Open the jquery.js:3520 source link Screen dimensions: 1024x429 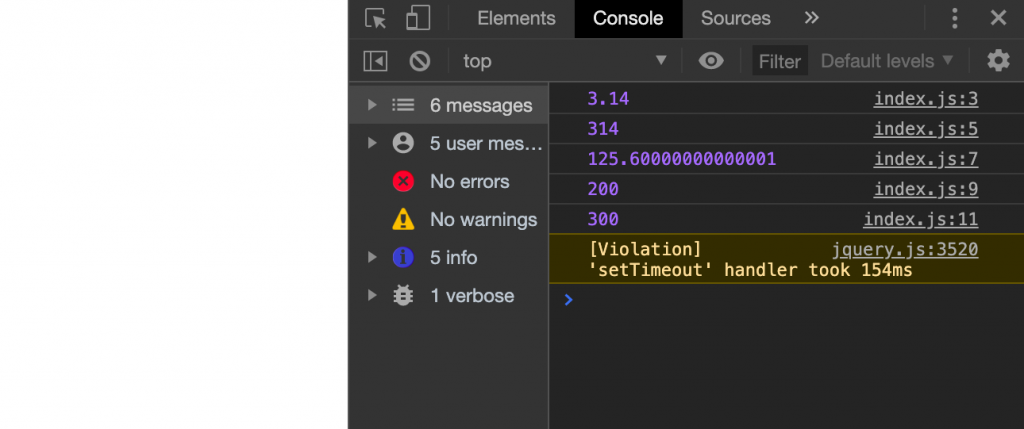904,249
